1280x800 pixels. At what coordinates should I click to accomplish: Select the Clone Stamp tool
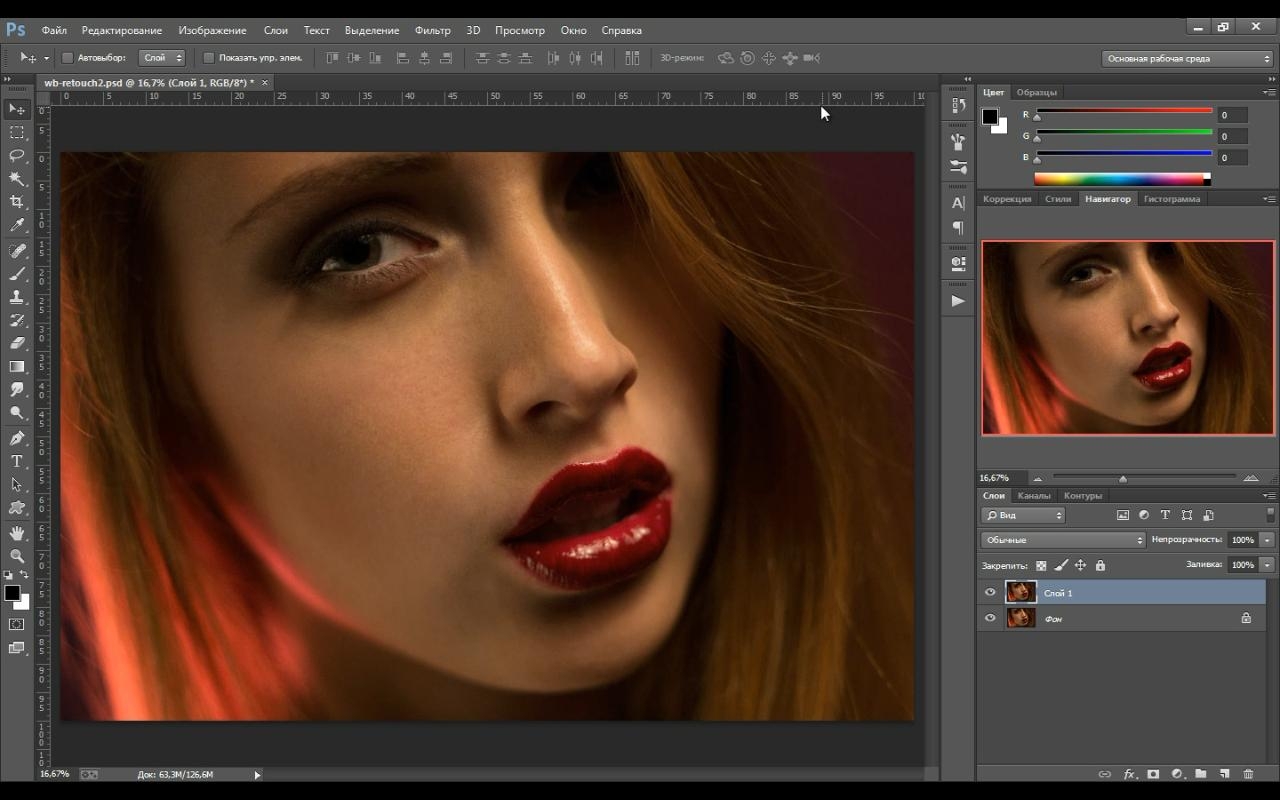pos(17,297)
